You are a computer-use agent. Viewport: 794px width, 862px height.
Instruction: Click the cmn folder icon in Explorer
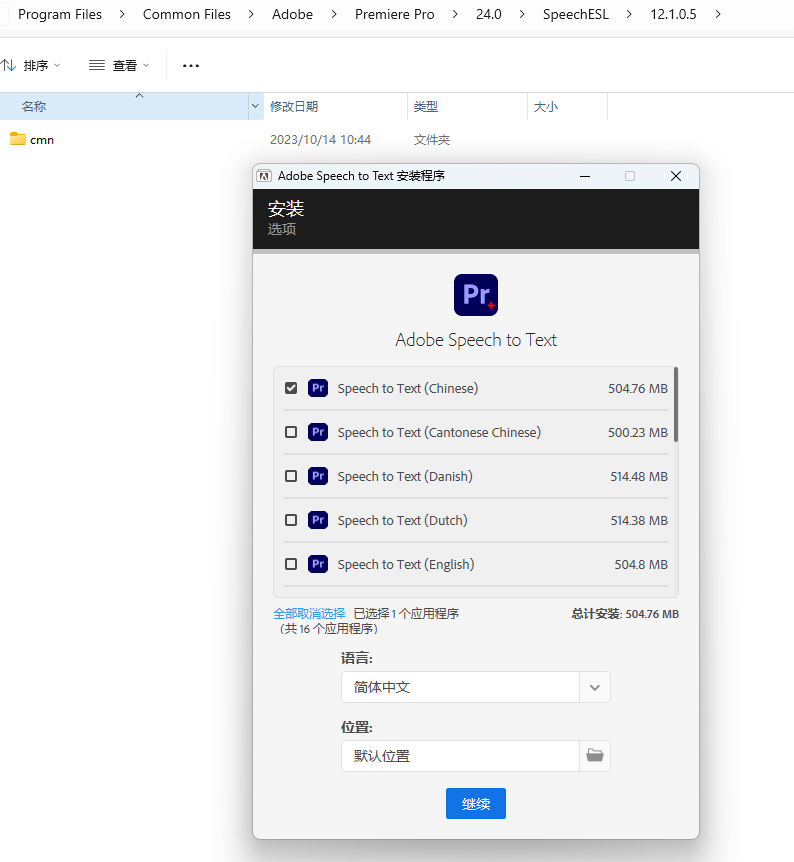18,139
